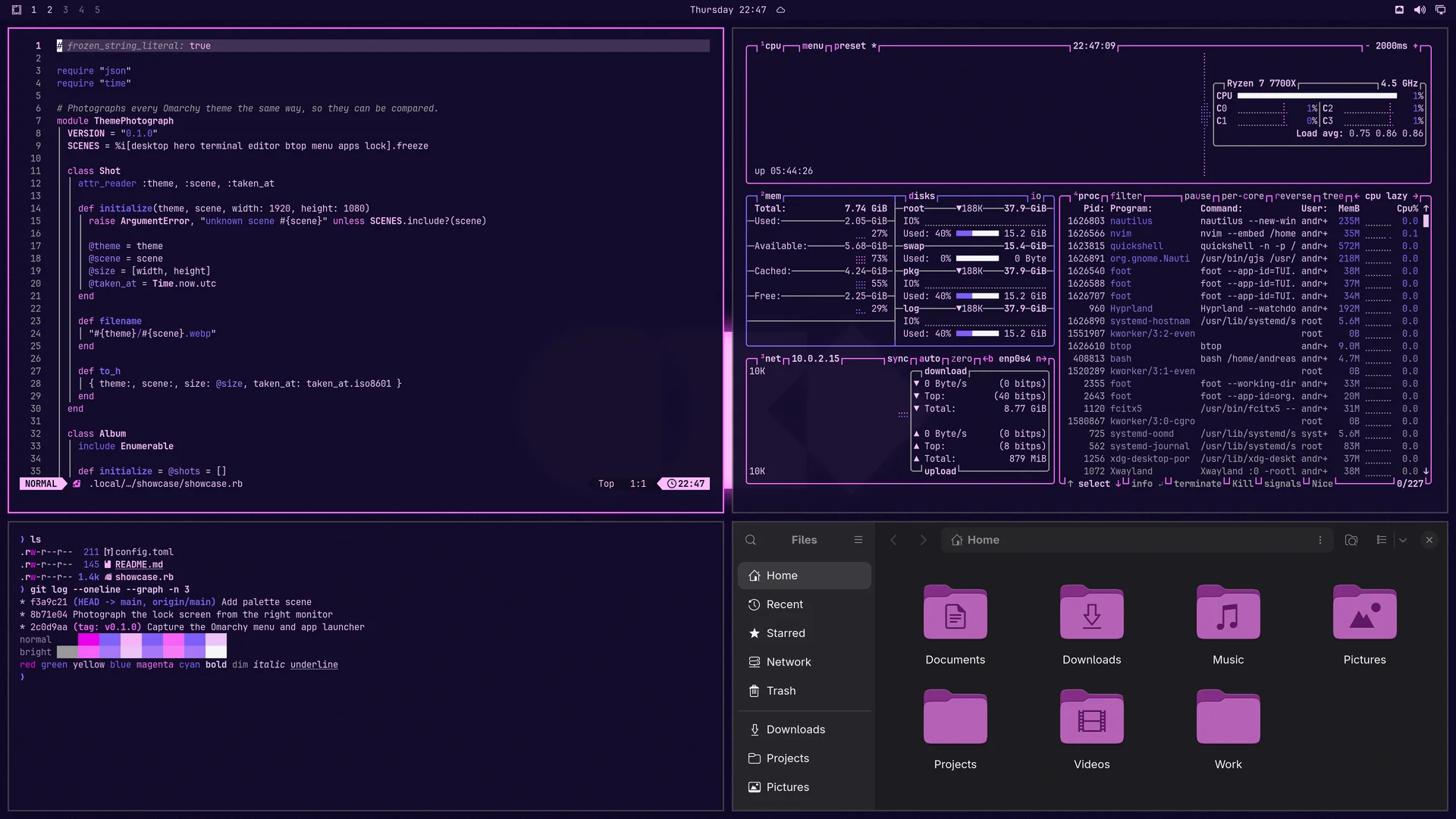Toggle net auto scaling in btop
This screenshot has width=1456, height=819.
coord(929,359)
